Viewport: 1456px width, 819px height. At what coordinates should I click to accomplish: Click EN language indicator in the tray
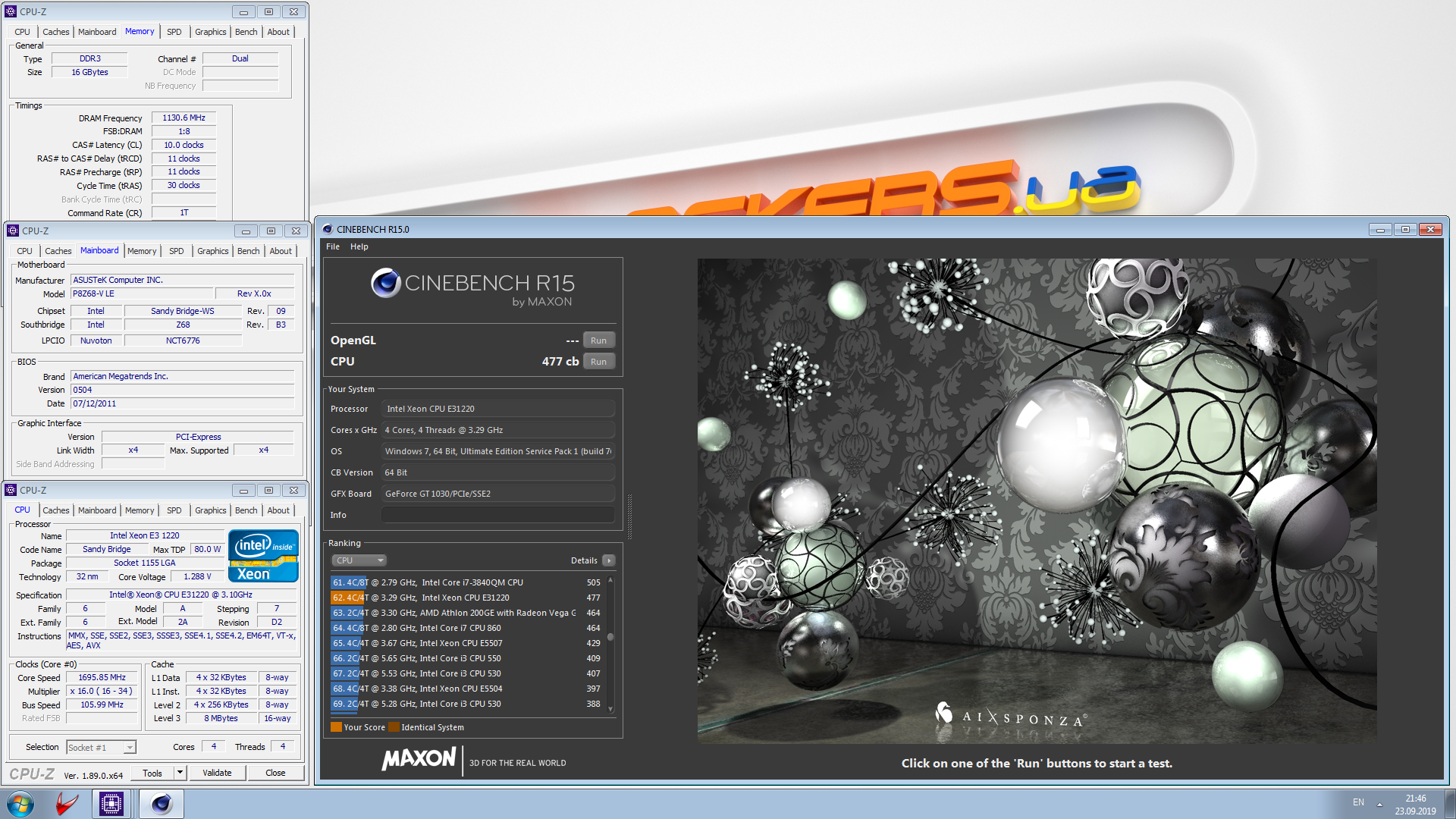click(x=1358, y=802)
